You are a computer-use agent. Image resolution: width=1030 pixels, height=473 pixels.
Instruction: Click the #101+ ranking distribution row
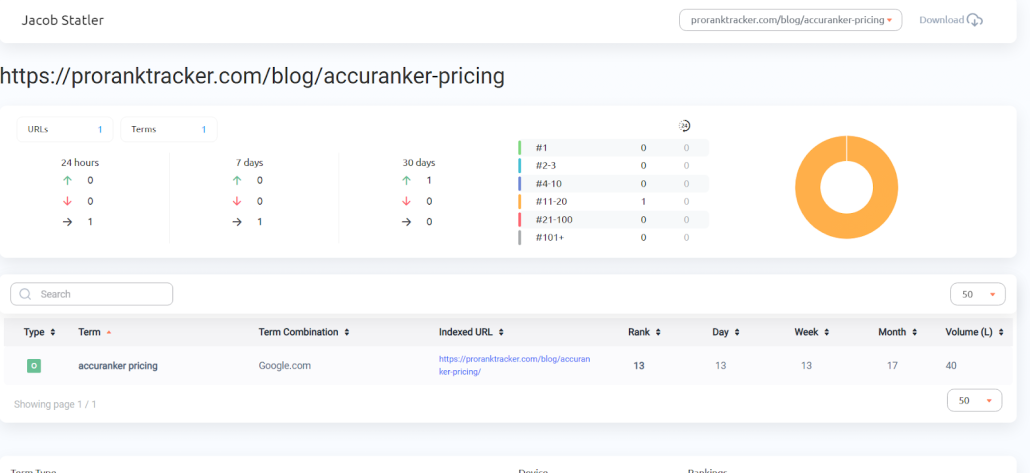(614, 237)
